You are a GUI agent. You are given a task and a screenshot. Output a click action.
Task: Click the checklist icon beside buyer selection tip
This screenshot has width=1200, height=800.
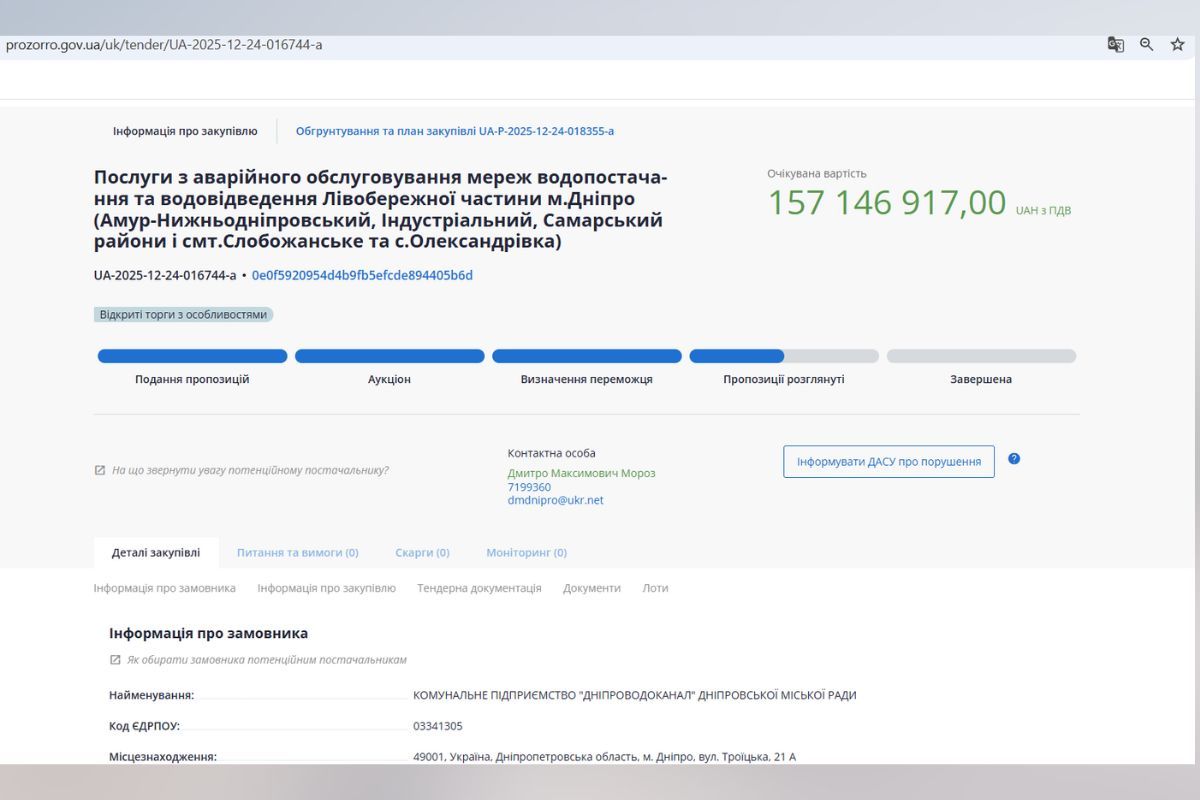pos(113,660)
